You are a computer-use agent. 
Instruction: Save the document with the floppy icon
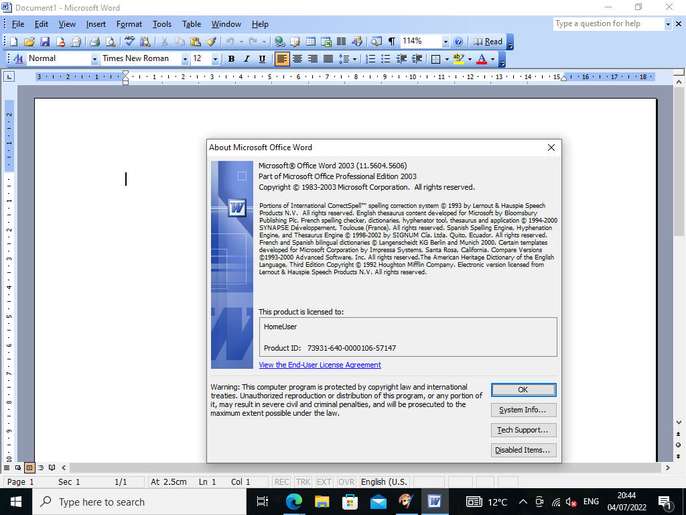tap(45, 42)
